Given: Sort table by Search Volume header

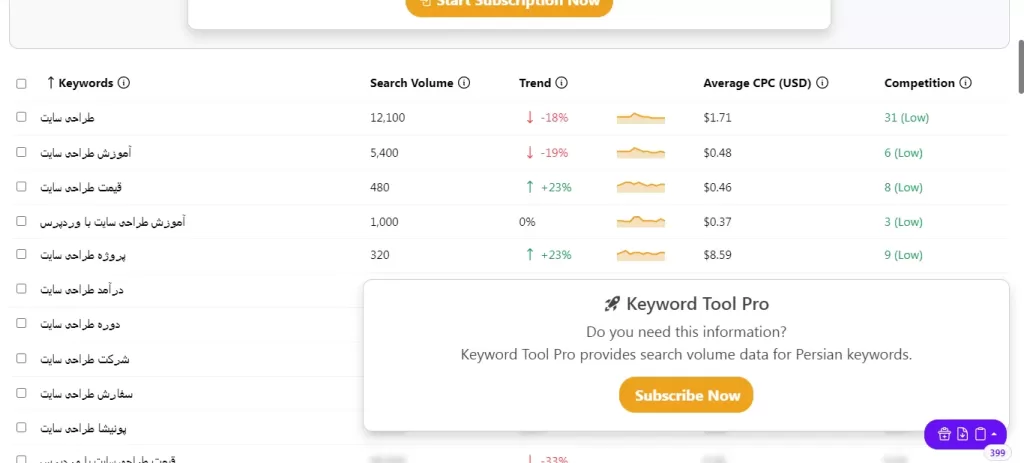Looking at the screenshot, I should tap(411, 83).
